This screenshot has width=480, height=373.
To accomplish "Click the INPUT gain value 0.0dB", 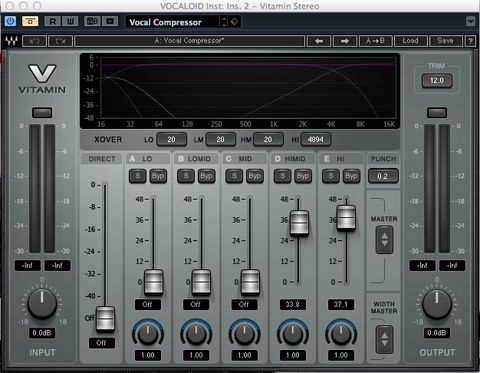I will click(x=42, y=333).
